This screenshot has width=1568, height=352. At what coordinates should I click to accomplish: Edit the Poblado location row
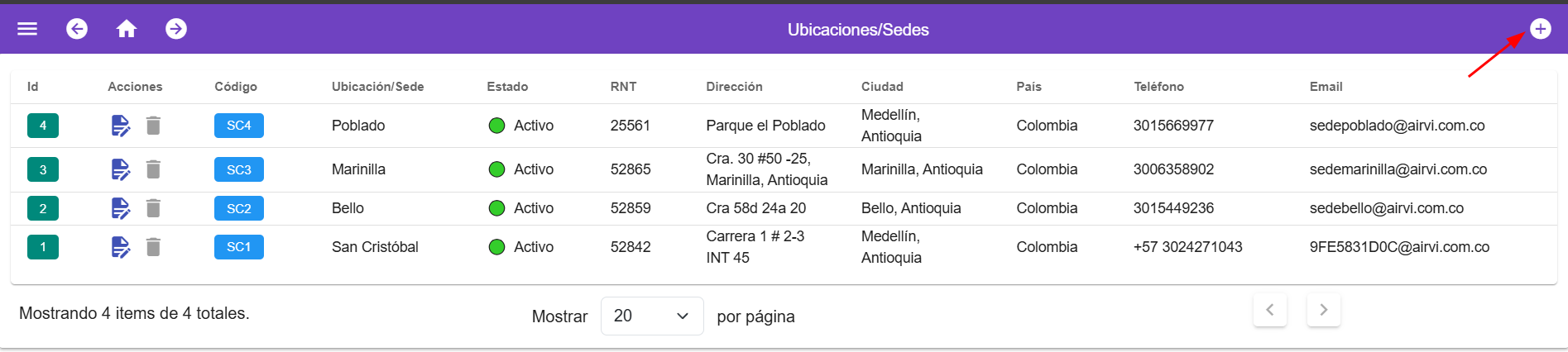121,126
